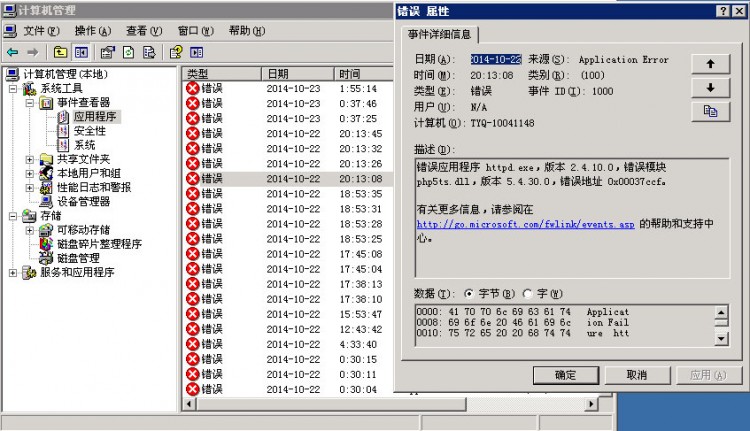Click error icon of the 20:13:45 row
The width and height of the screenshot is (750, 431).
click(192, 133)
